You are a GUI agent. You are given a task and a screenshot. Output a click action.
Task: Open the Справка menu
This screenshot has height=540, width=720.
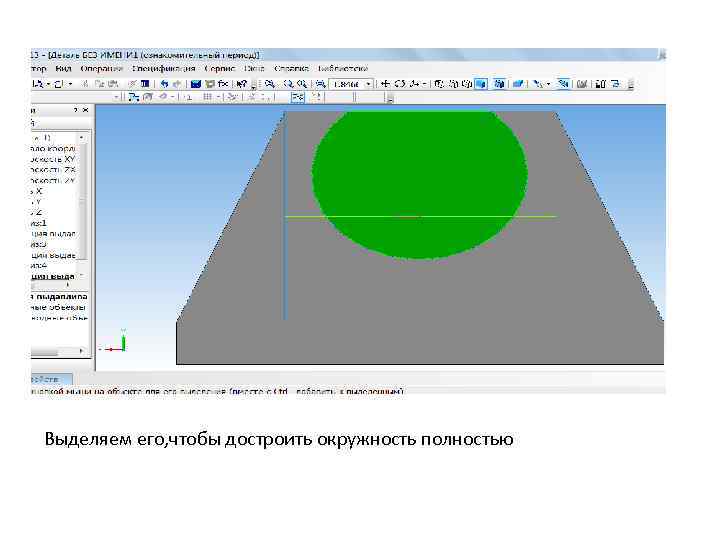click(x=291, y=69)
